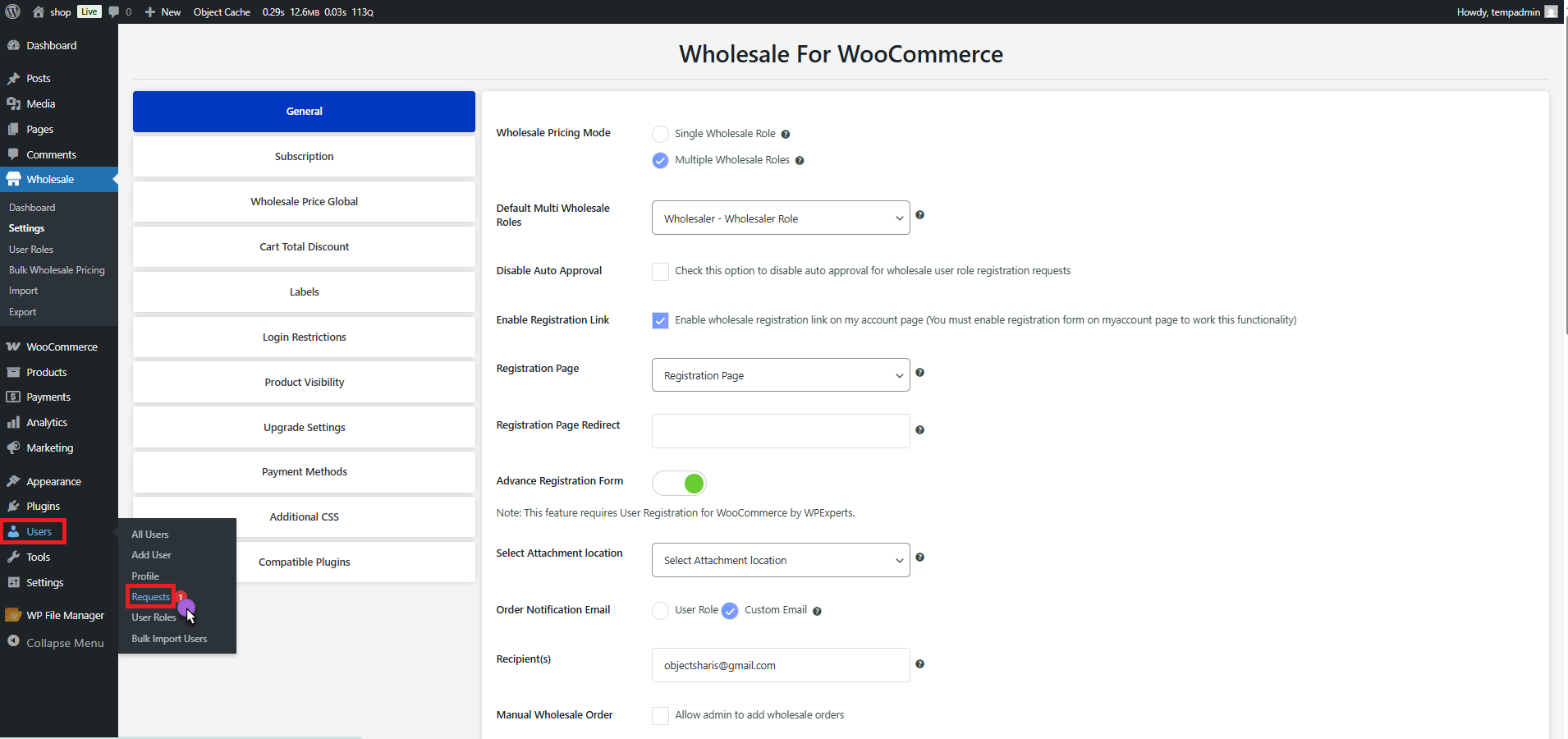Enable the Manual Wholesale Order checkbox
The image size is (1568, 739).
(660, 716)
